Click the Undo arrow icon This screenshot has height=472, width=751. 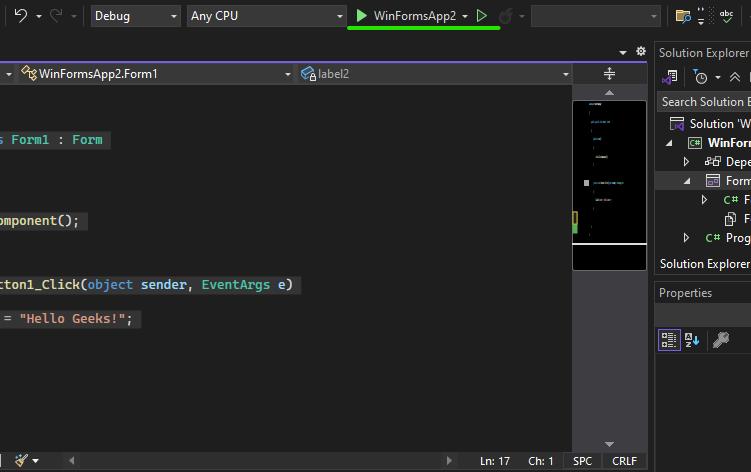click(x=21, y=16)
